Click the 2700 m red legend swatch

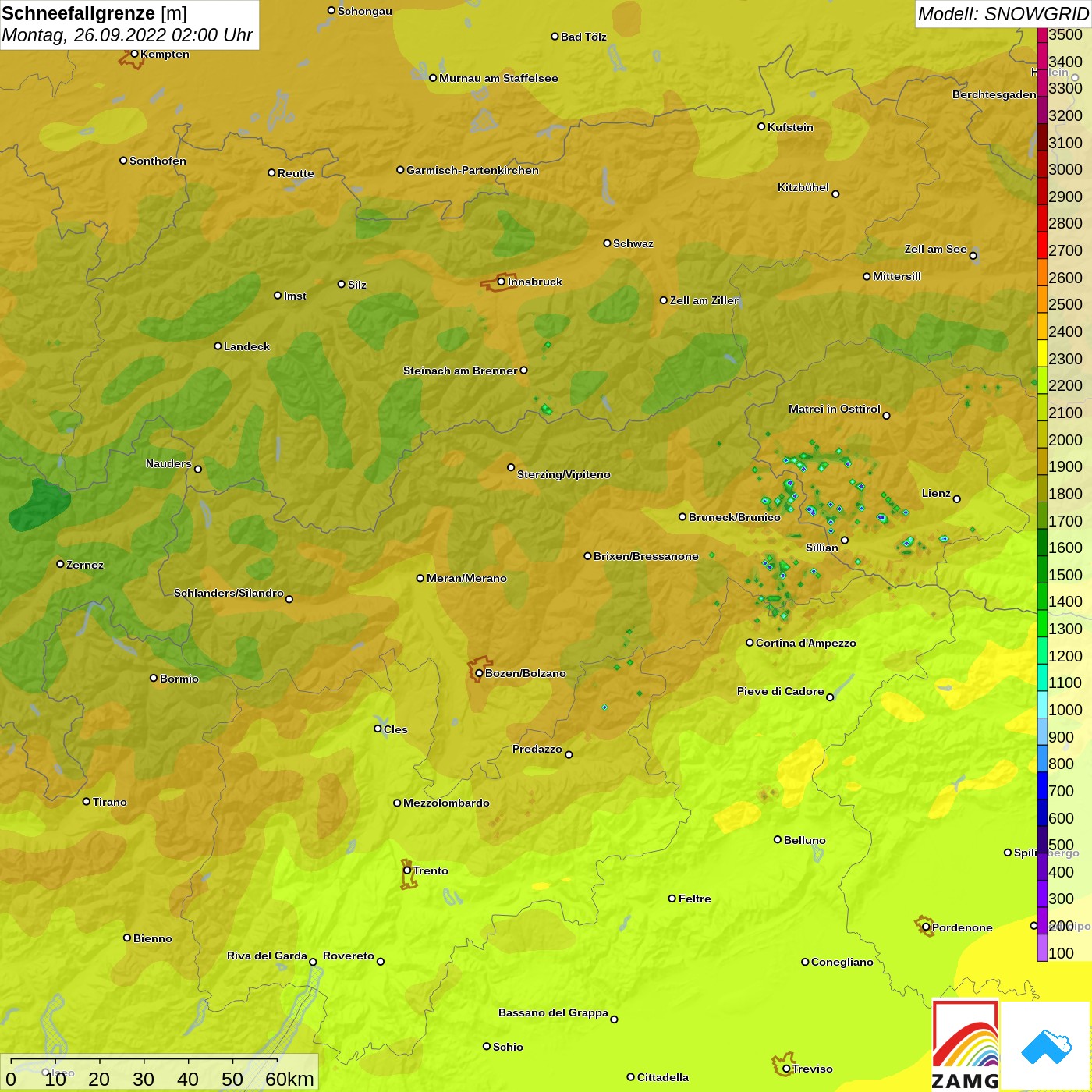point(1042,245)
